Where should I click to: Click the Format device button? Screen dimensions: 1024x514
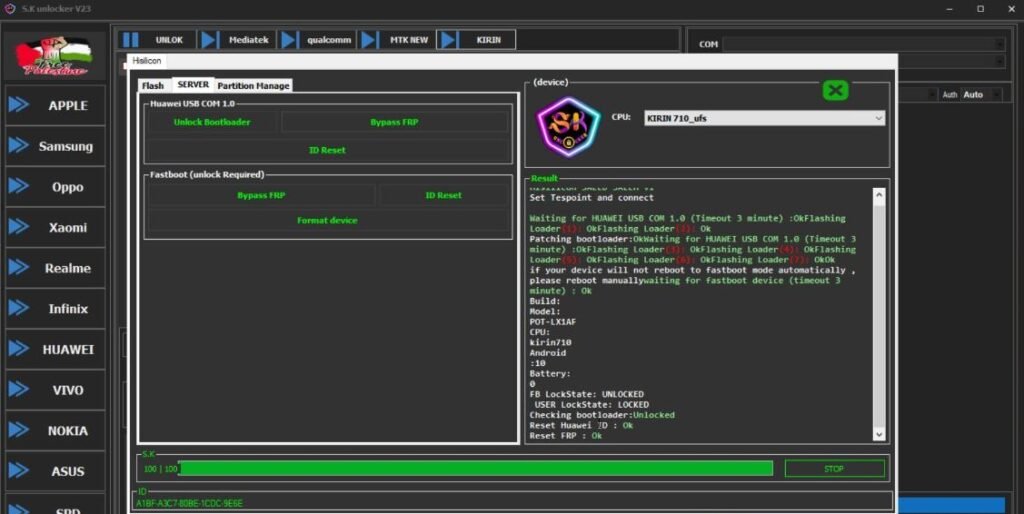pos(327,221)
